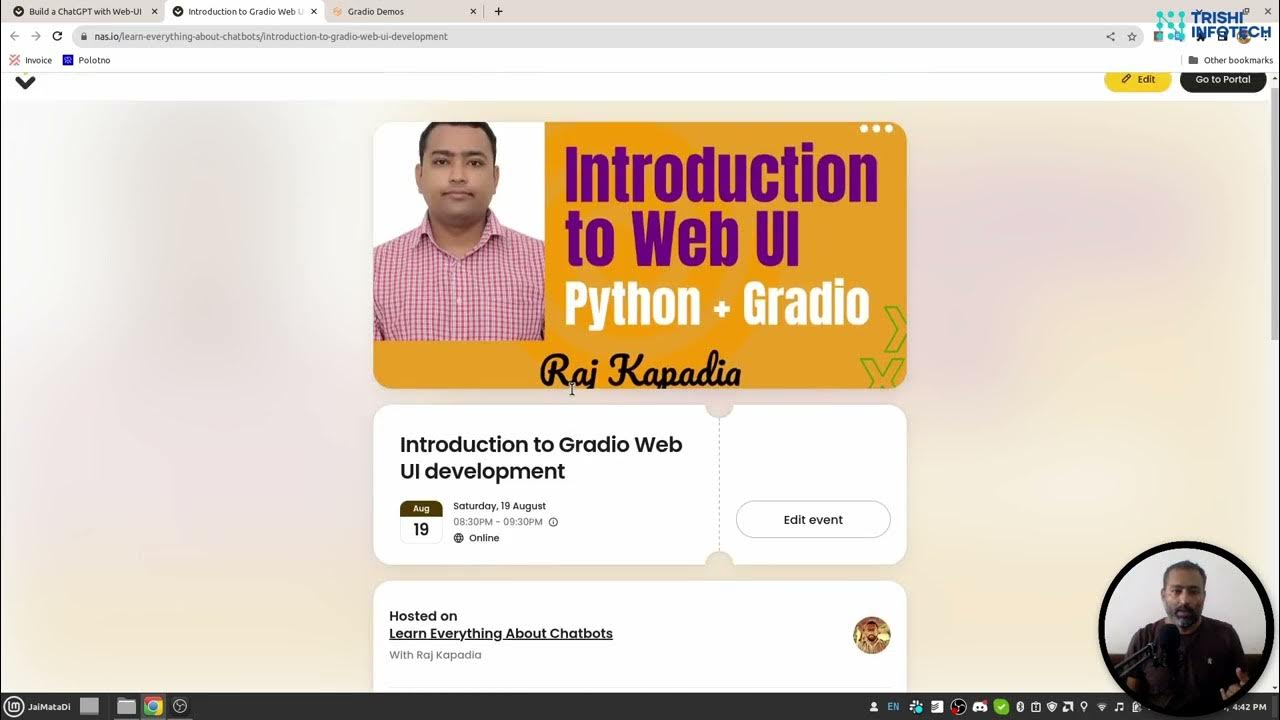1280x720 pixels.
Task: Click the address bar URL
Action: coord(271,36)
